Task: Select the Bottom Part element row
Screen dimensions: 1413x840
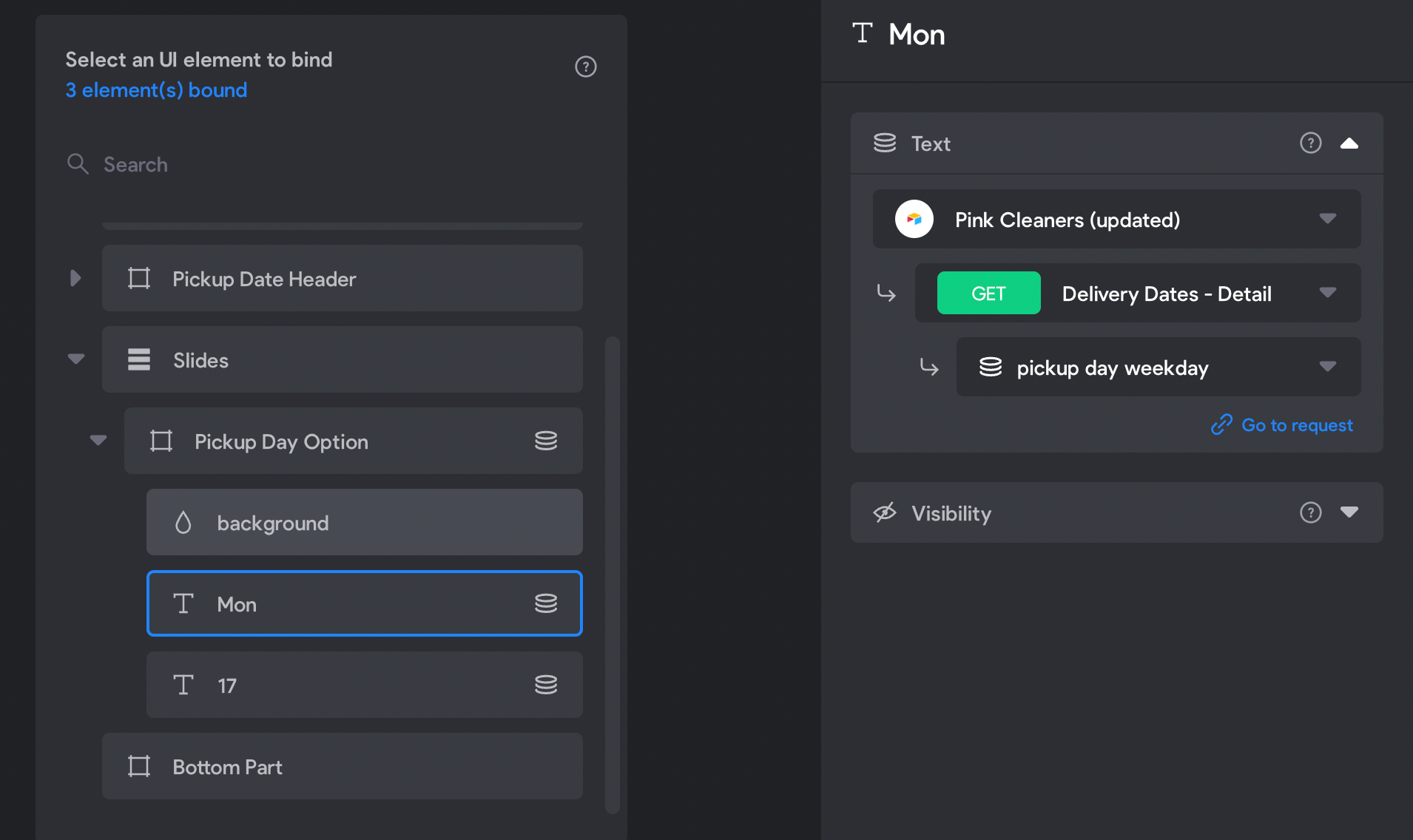Action: point(342,766)
